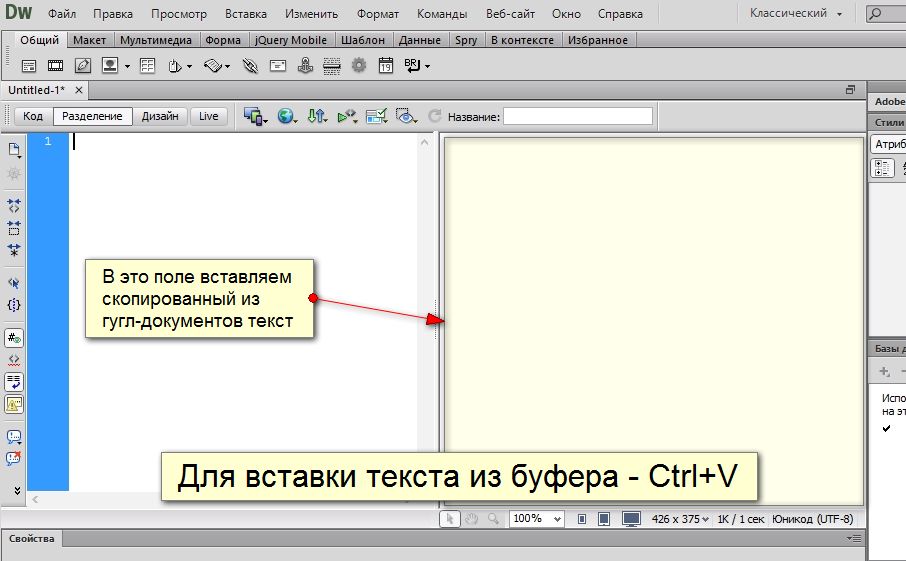Switch to Код view
The height and width of the screenshot is (561, 906).
(x=33, y=116)
